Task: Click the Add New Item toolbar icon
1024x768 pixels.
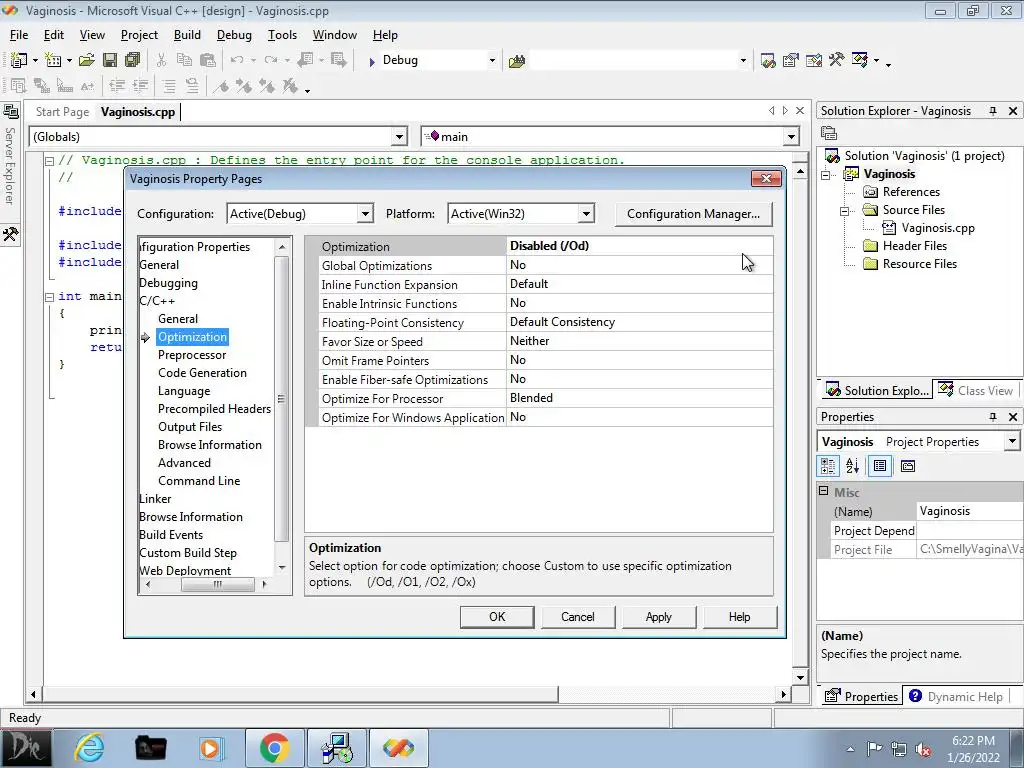Action: [x=53, y=60]
